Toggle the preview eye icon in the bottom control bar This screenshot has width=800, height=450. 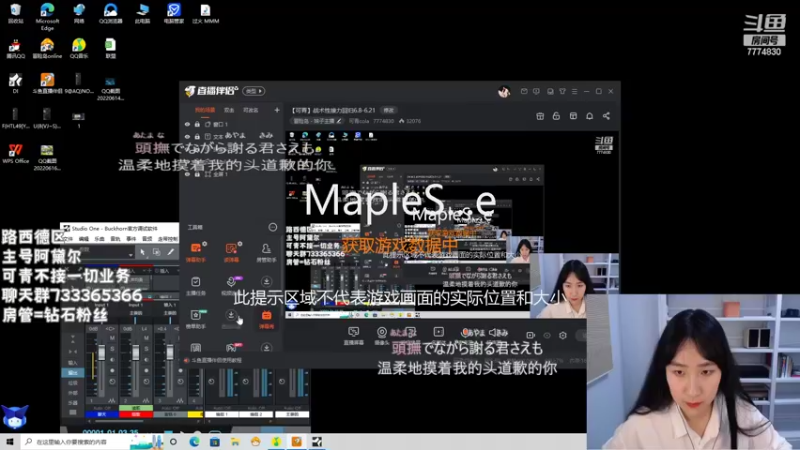[x=547, y=335]
